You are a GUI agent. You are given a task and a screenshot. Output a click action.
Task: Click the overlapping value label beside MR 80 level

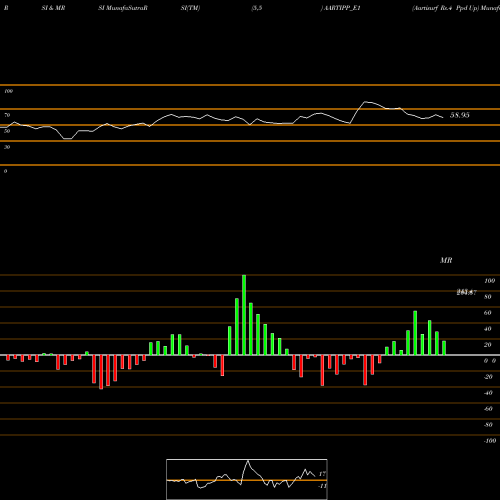coord(467,292)
